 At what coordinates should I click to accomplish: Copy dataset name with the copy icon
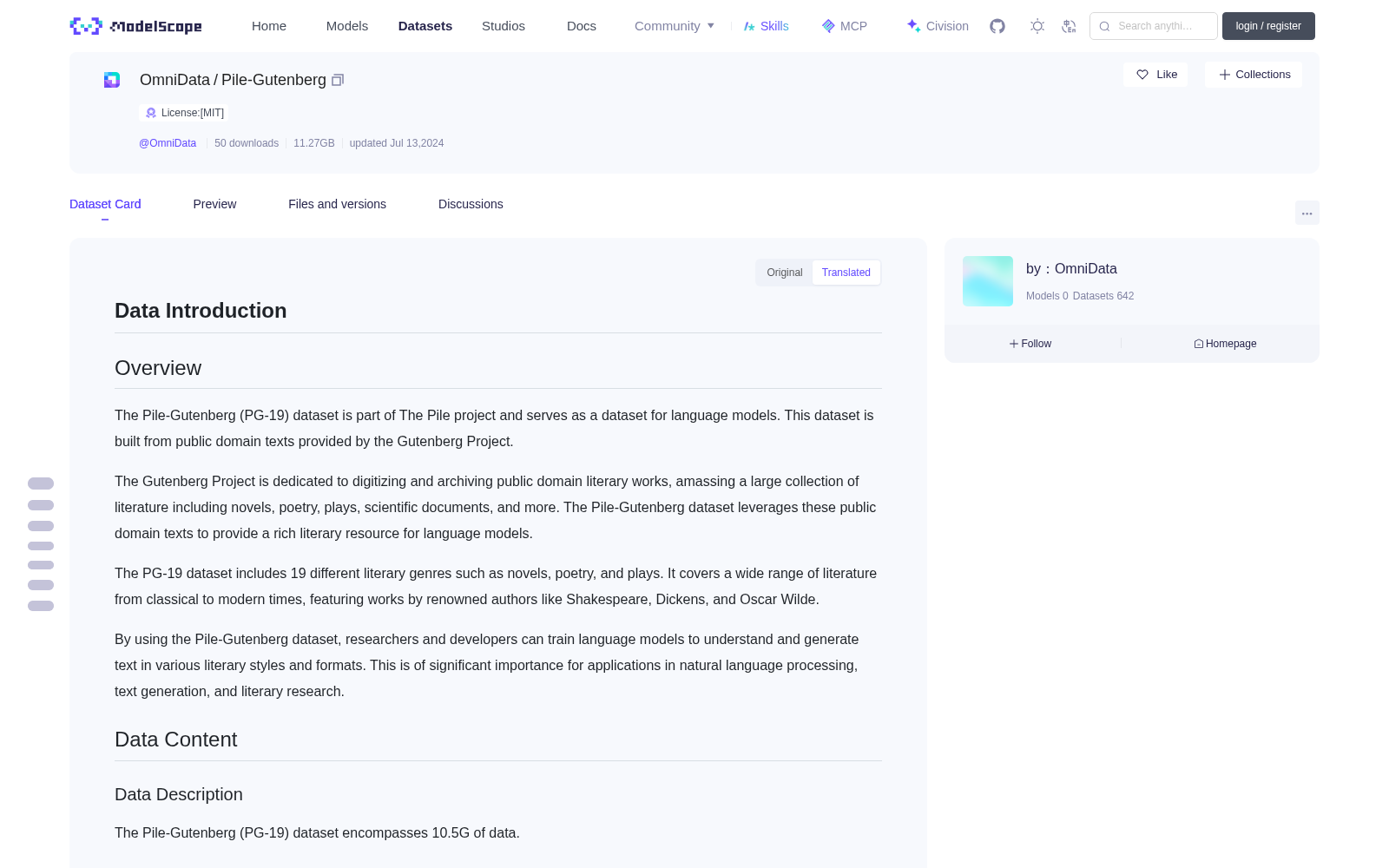[x=338, y=80]
